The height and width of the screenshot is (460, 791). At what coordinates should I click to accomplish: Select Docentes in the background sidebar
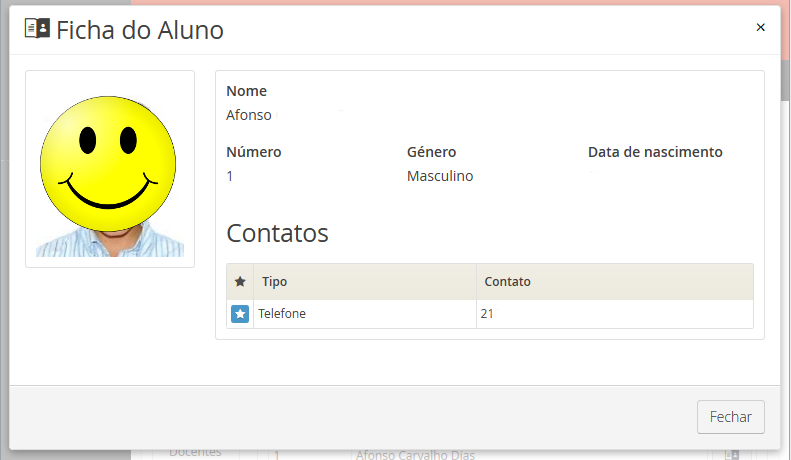(195, 452)
